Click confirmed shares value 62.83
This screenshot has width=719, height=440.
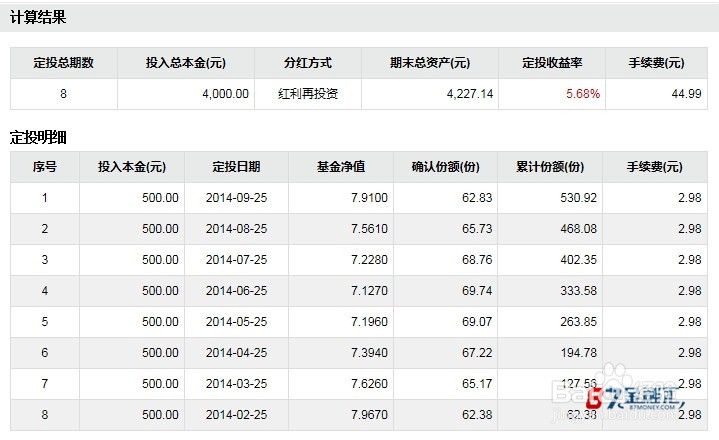click(477, 198)
